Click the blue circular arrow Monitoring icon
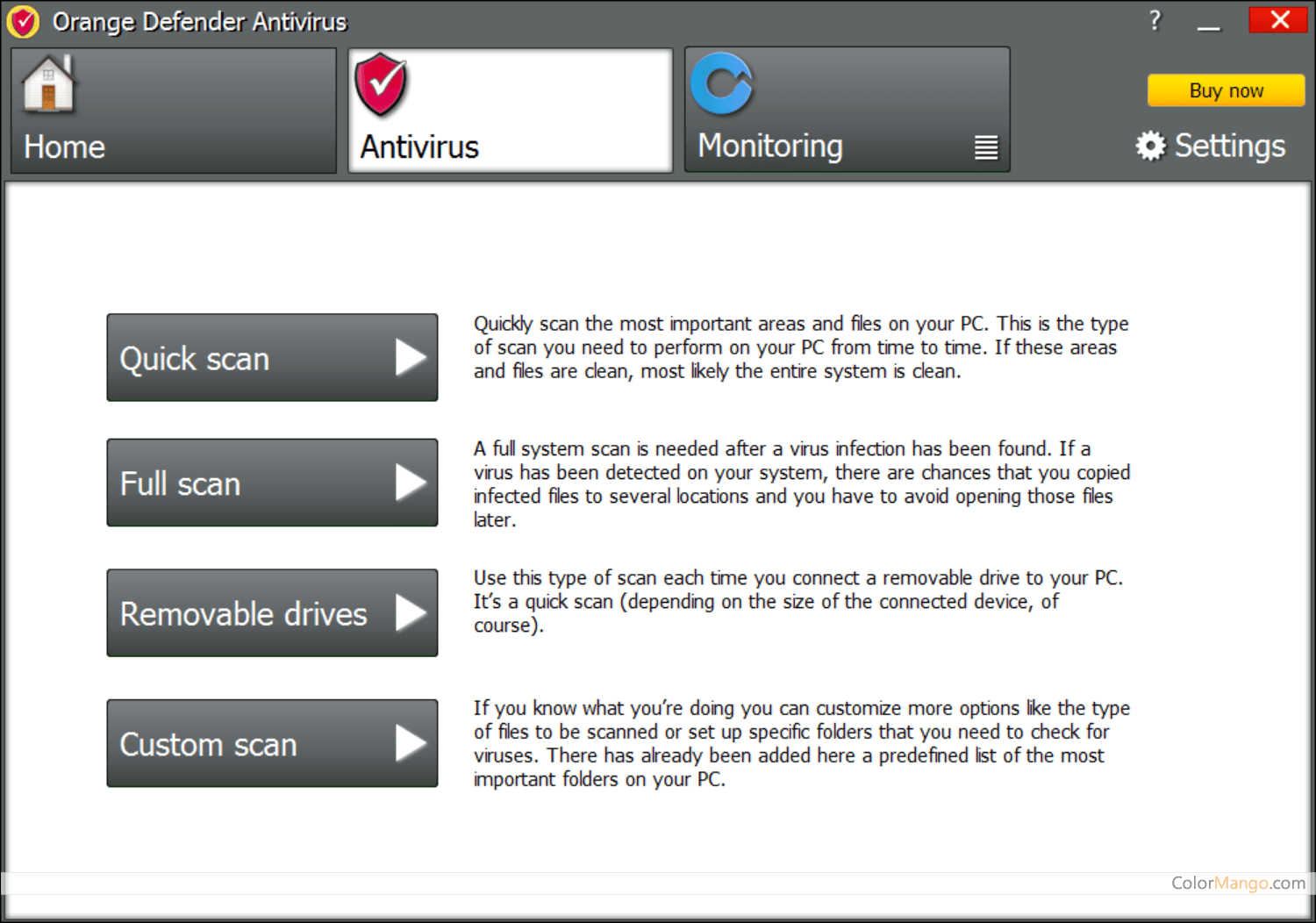Viewport: 1316px width, 923px height. click(721, 84)
